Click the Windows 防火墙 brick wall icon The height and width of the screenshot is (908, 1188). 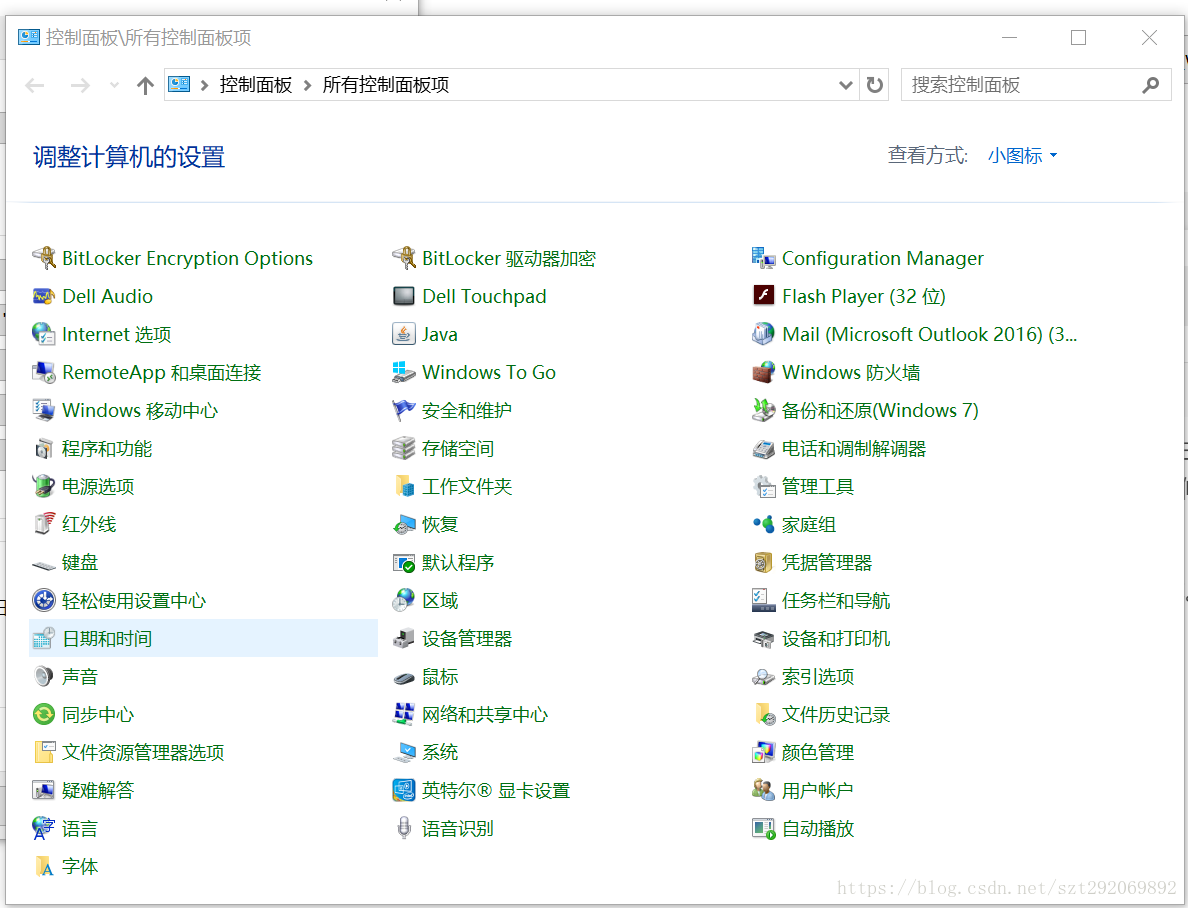(x=764, y=372)
